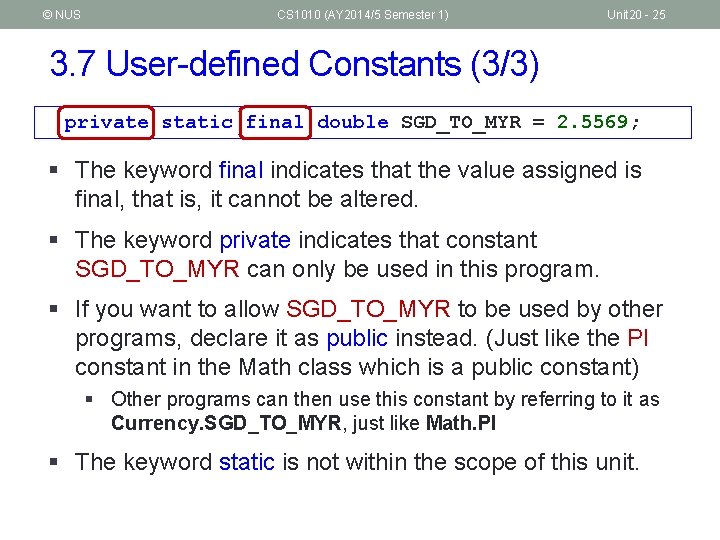Click bold 'Math.PI' text

461,422
